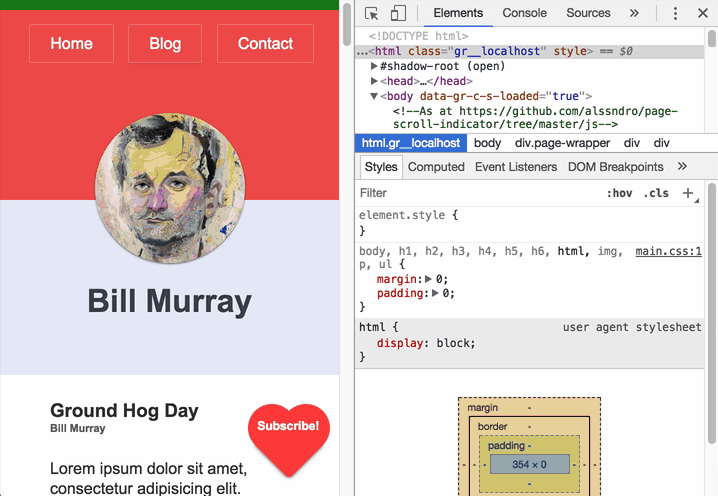Expand the head element node
The image size is (718, 496).
(374, 81)
